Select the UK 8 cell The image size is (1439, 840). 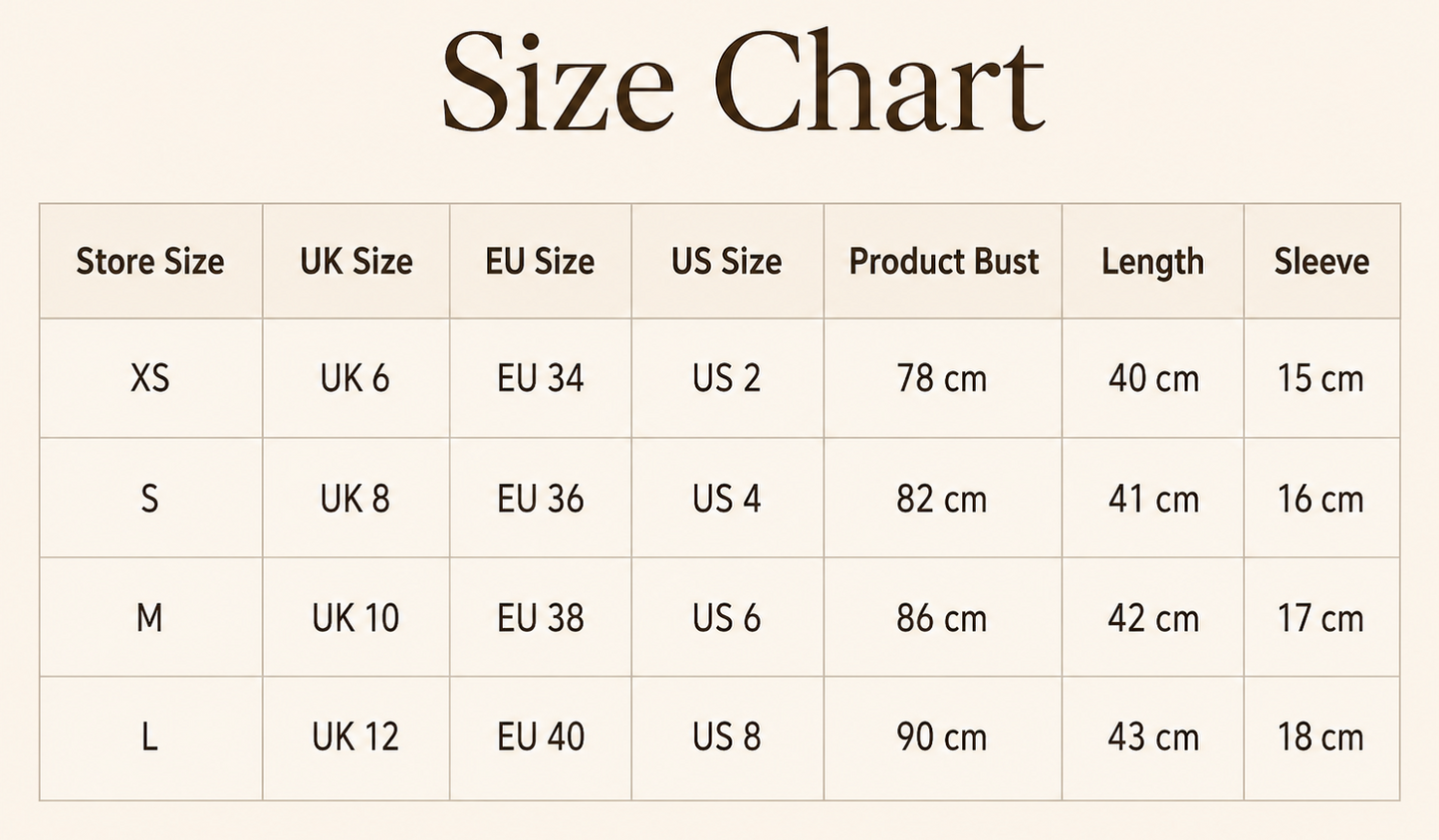(355, 499)
